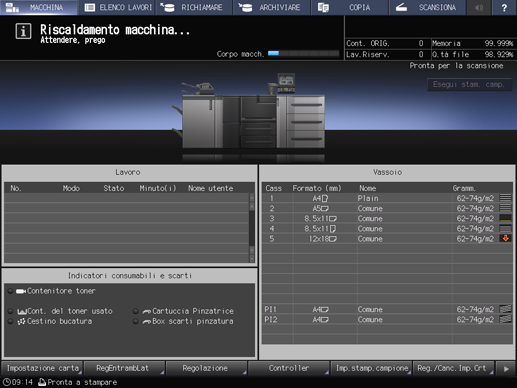The image size is (517, 388).
Task: Open the Impostazione carta menu
Action: click(42, 368)
